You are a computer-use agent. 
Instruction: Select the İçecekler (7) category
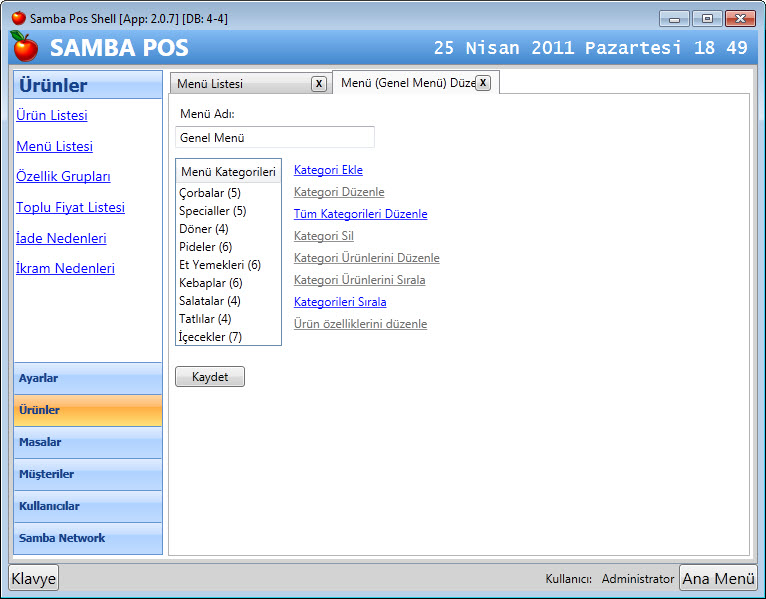(x=210, y=337)
